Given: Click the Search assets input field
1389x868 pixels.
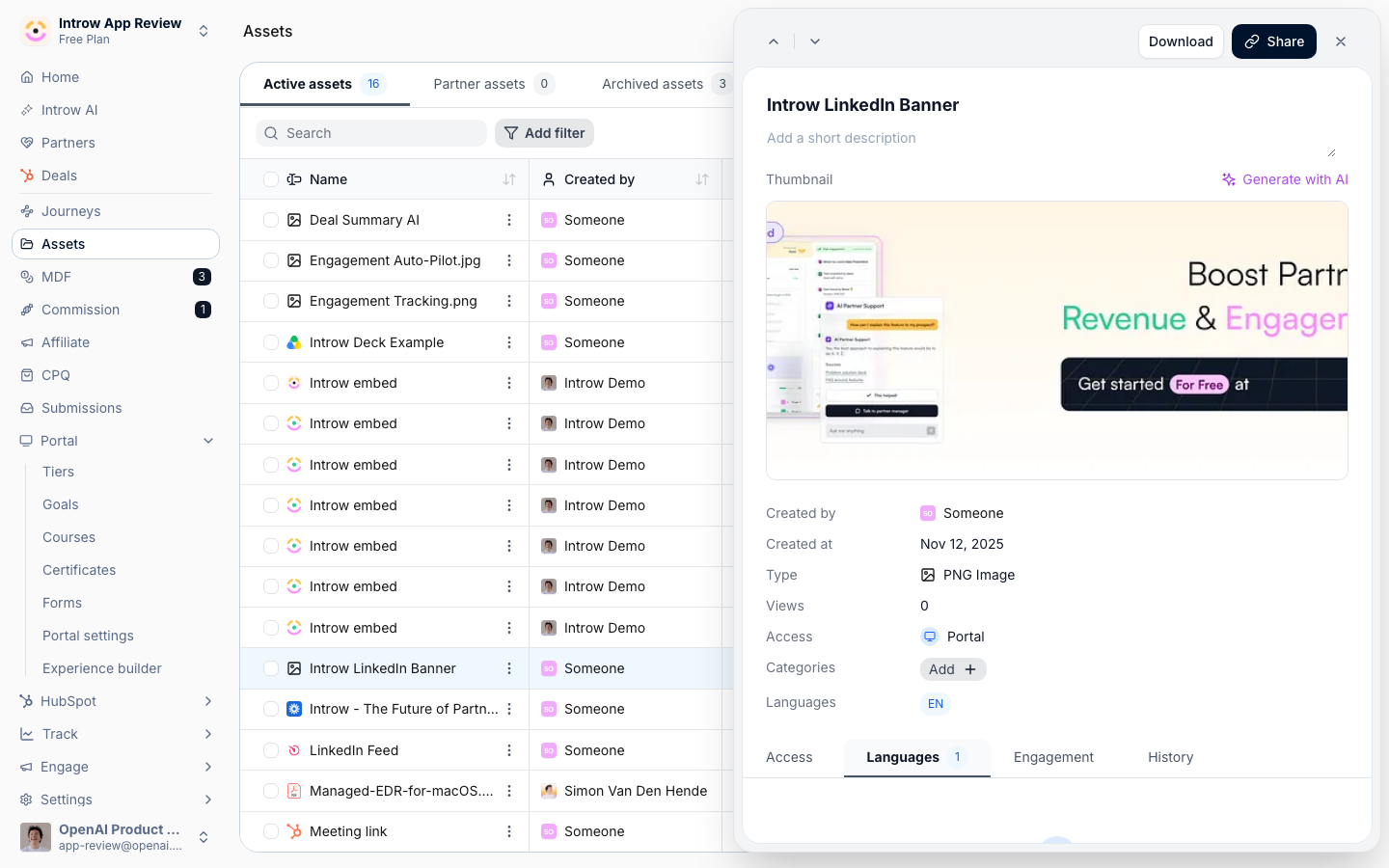Looking at the screenshot, I should (x=371, y=133).
